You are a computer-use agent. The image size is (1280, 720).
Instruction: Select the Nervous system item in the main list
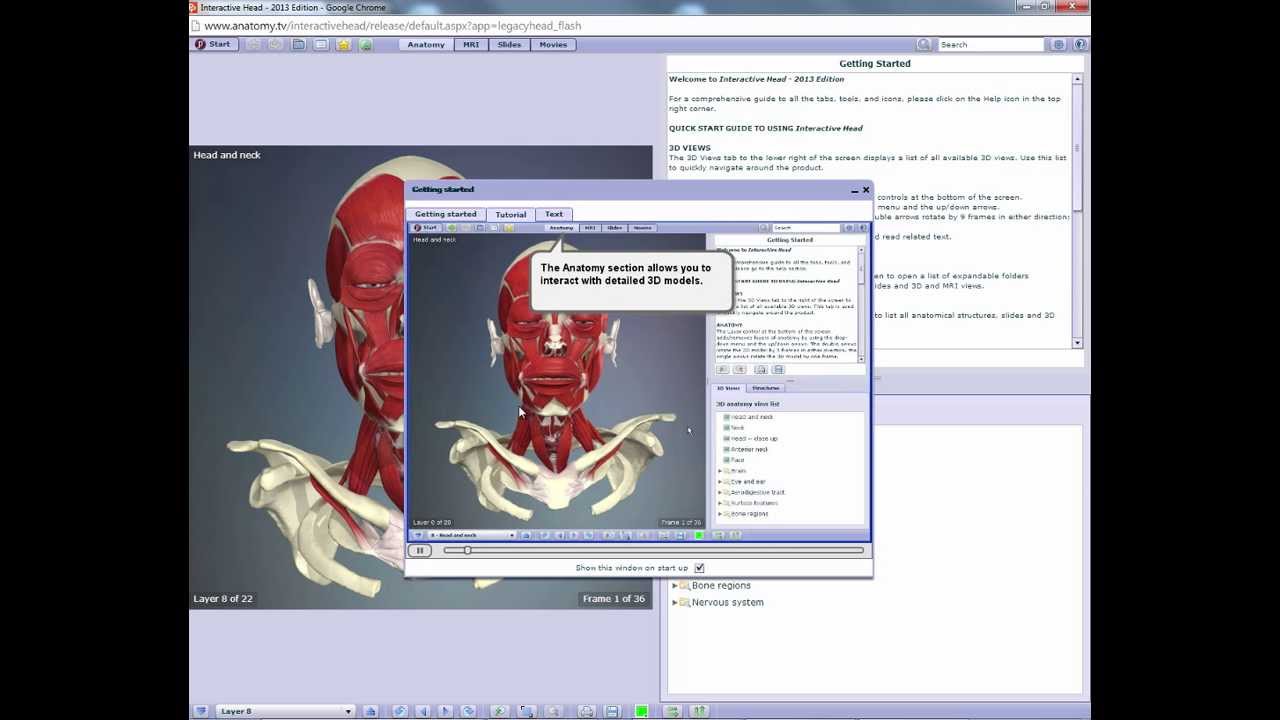click(727, 603)
